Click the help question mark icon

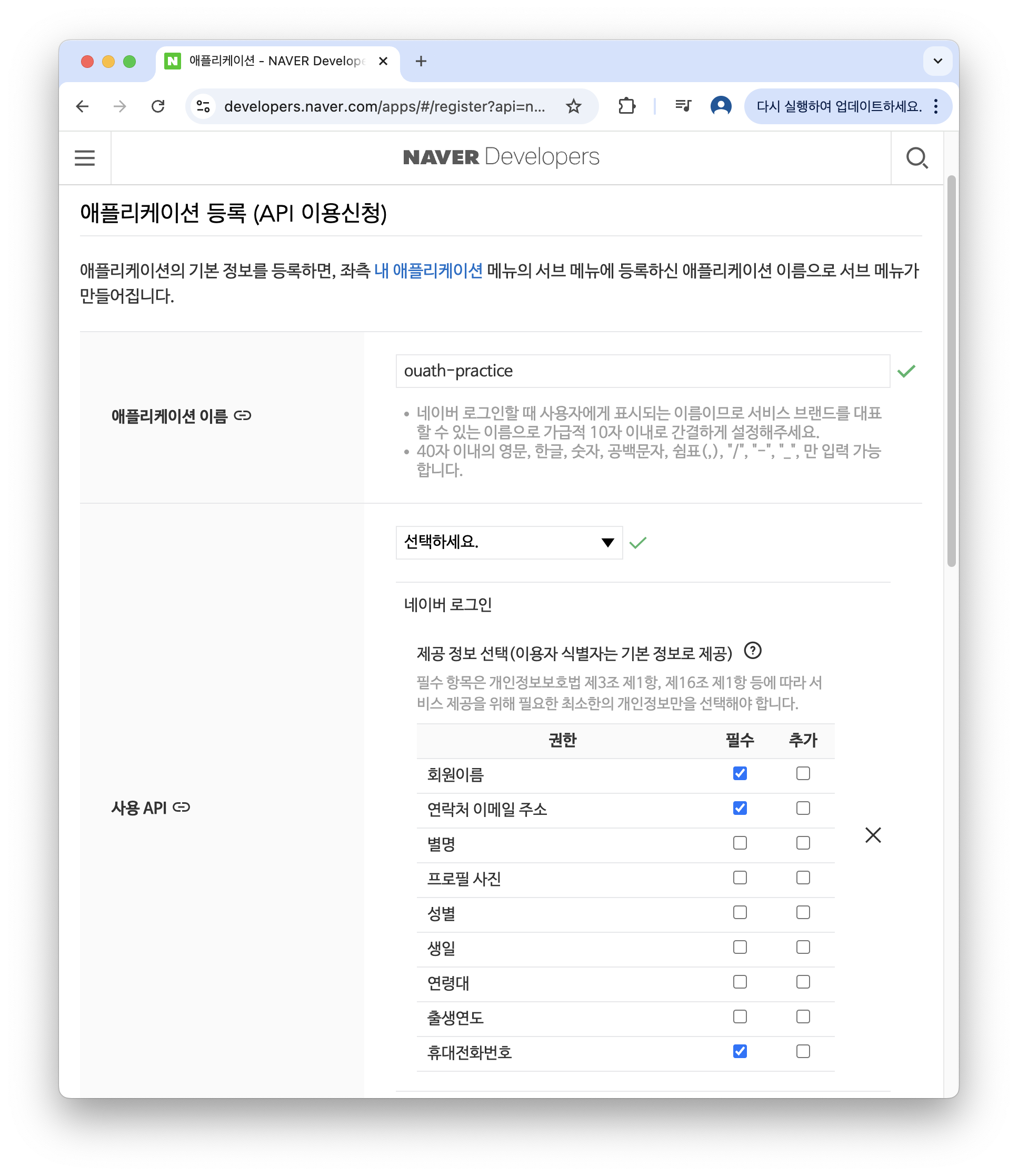753,651
